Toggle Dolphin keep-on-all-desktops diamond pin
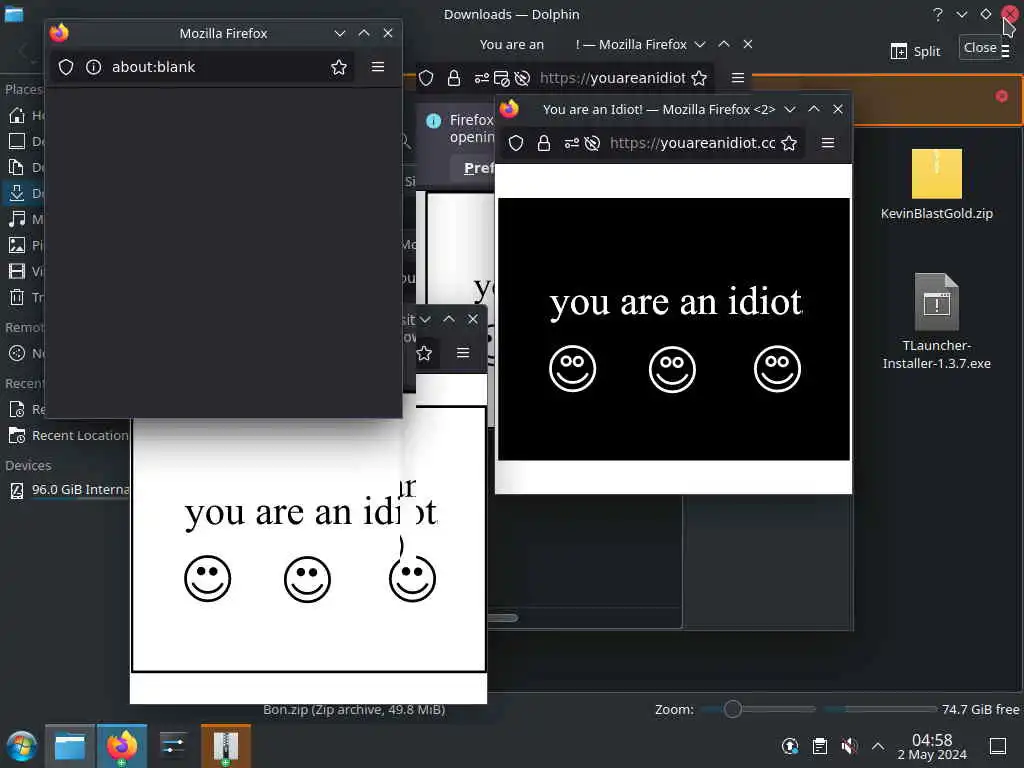 [x=985, y=14]
